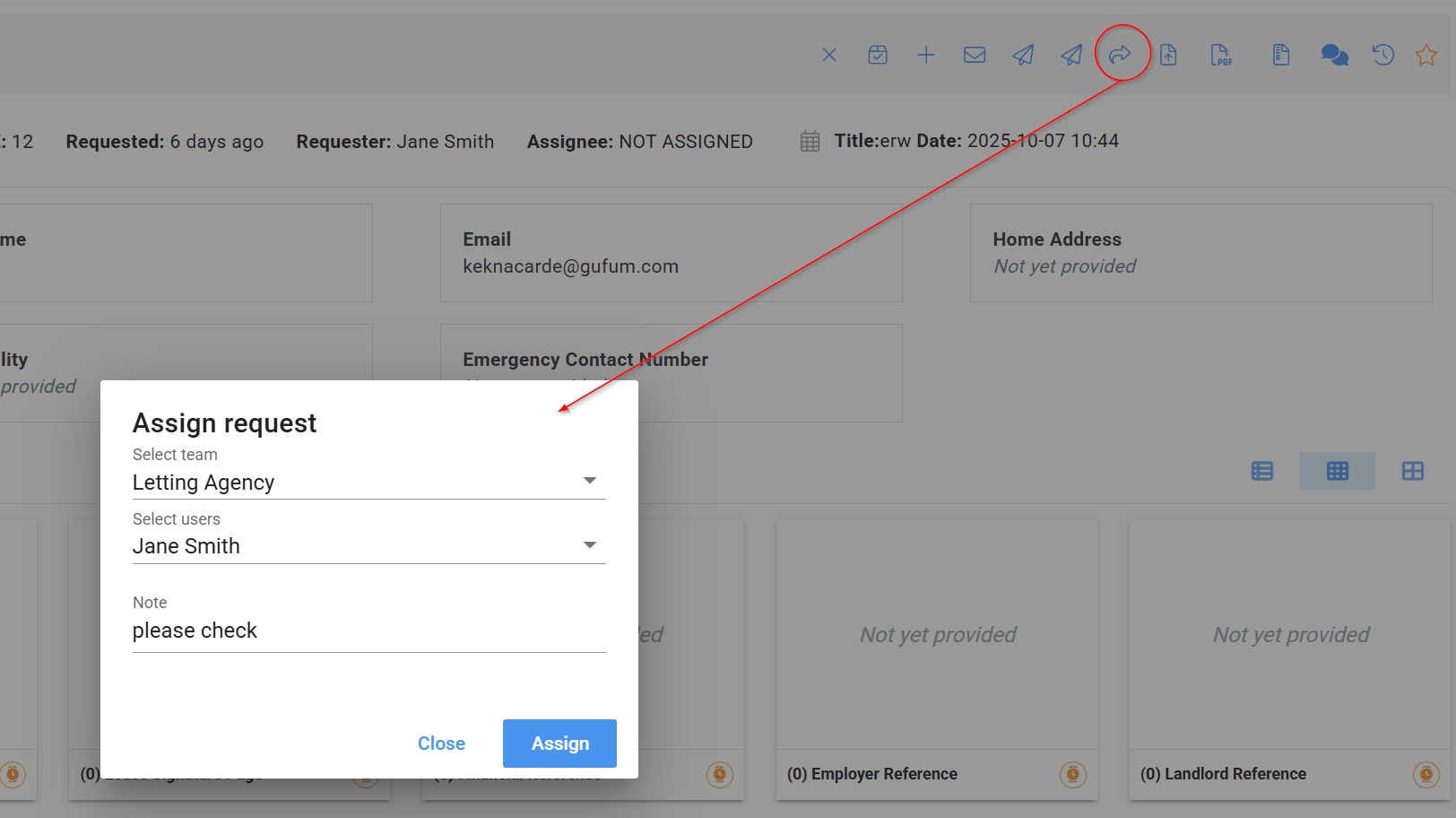Click the zipped file archive icon
The width and height of the screenshot is (1456, 818).
point(1281,56)
